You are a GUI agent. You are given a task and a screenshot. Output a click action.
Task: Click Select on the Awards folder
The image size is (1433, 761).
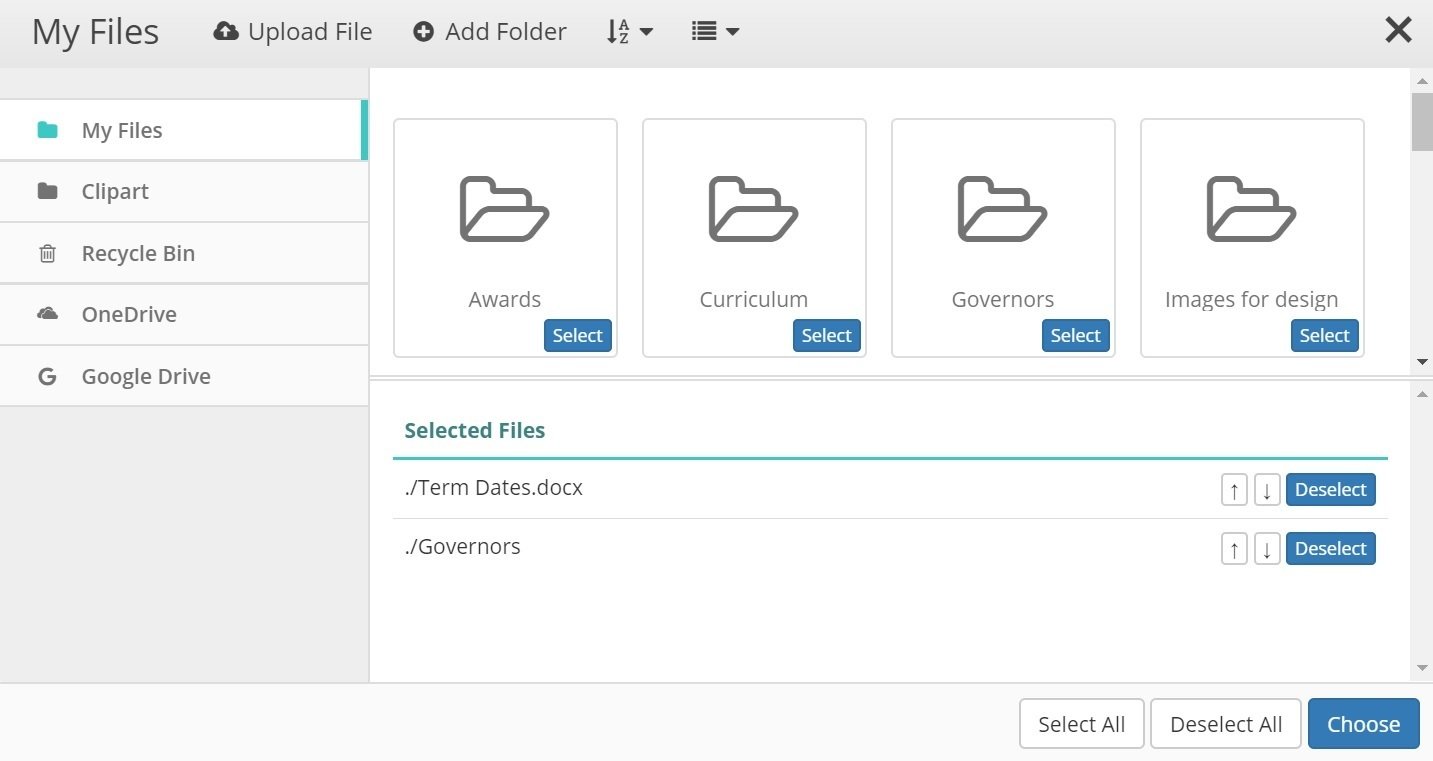pos(578,336)
